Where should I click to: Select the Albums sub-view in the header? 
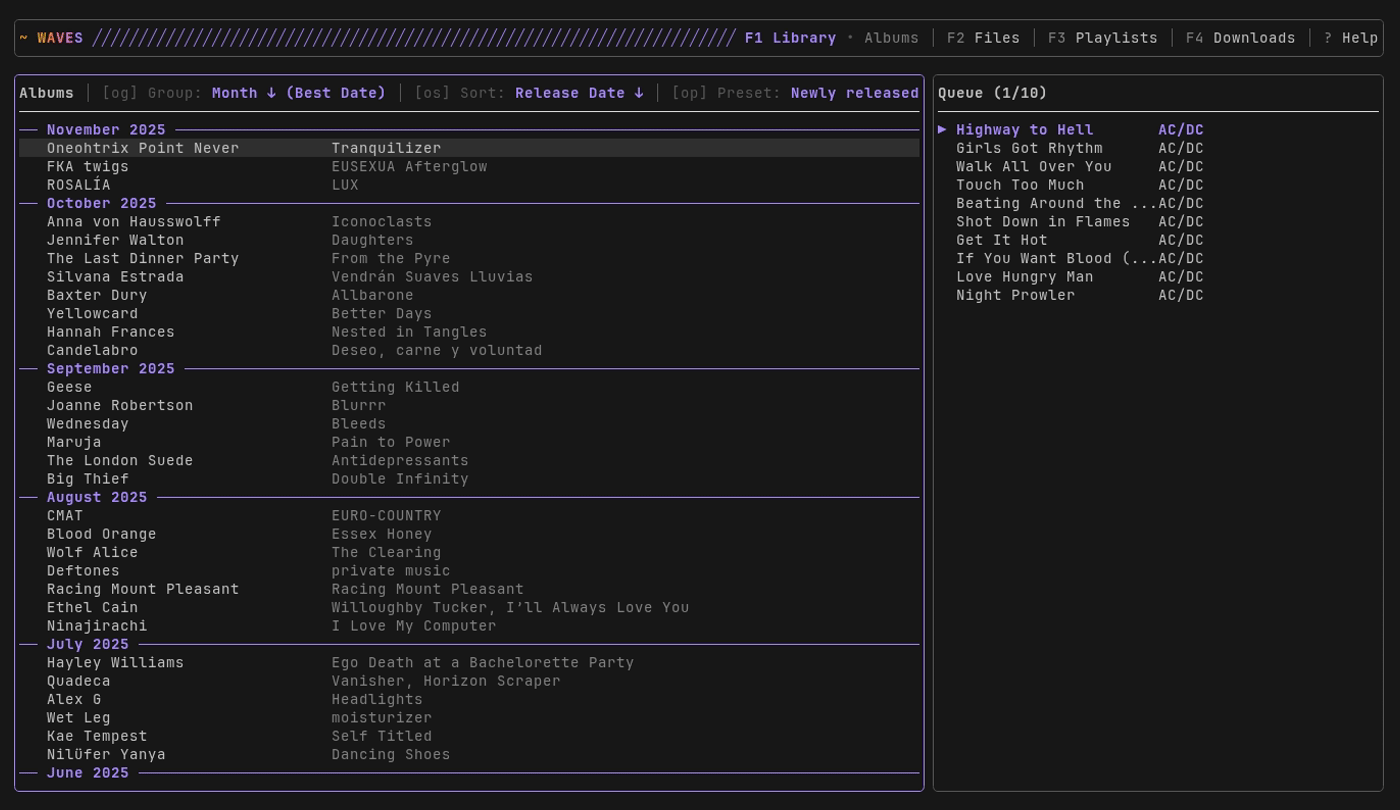point(891,38)
